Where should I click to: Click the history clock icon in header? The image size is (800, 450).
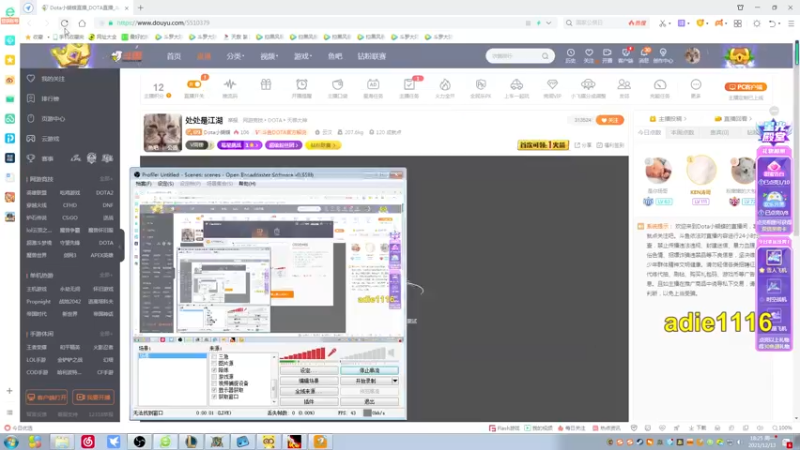pos(570,53)
